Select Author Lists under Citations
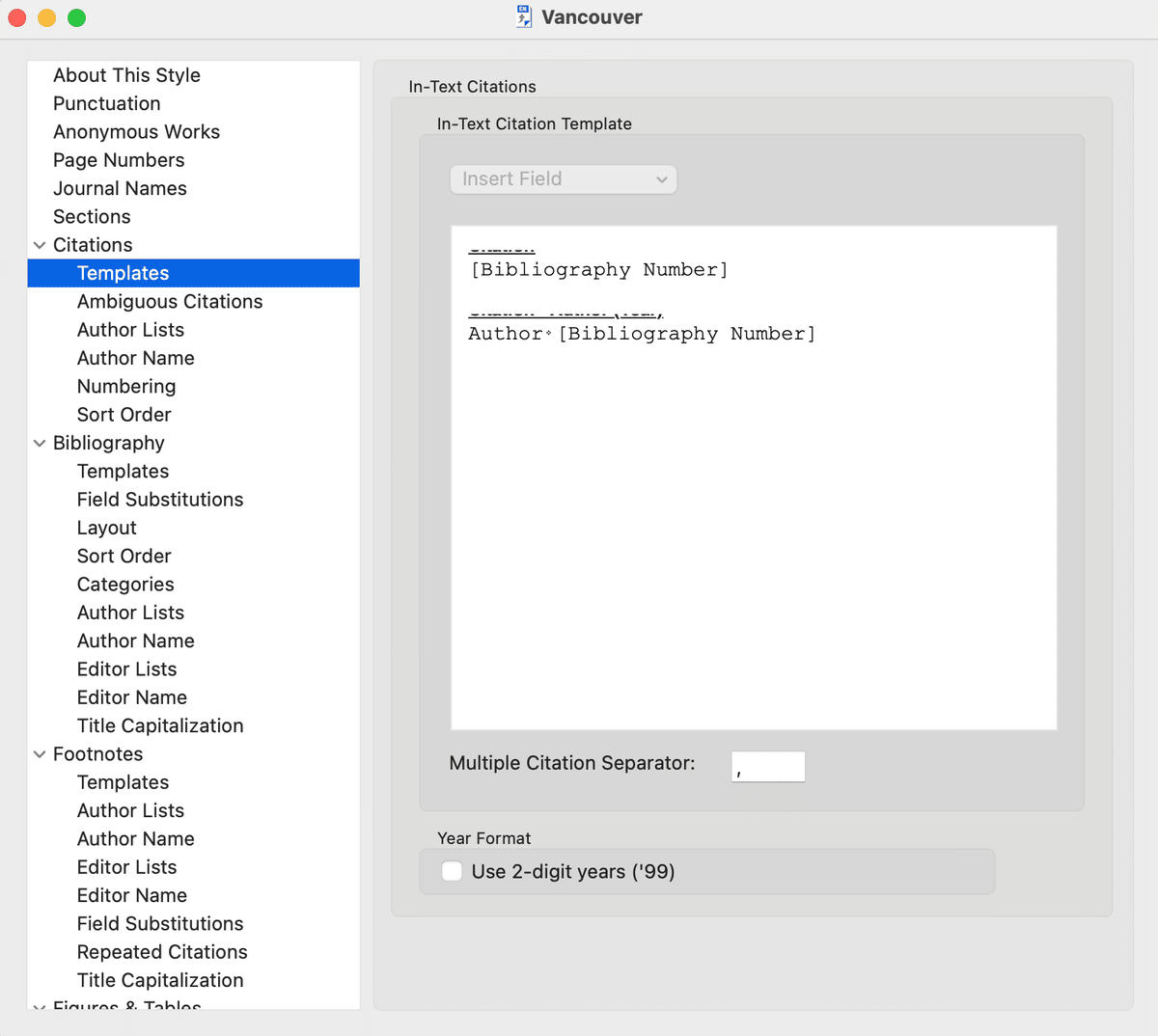The height and width of the screenshot is (1036, 1158). click(130, 330)
